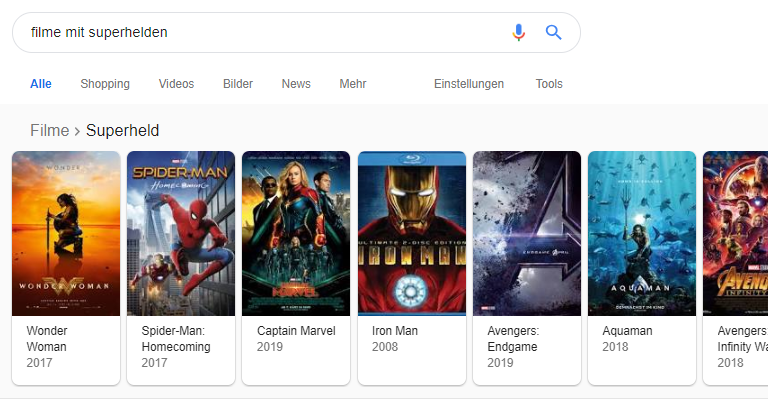Click the Superheld heading link
The image size is (768, 405).
tap(122, 131)
